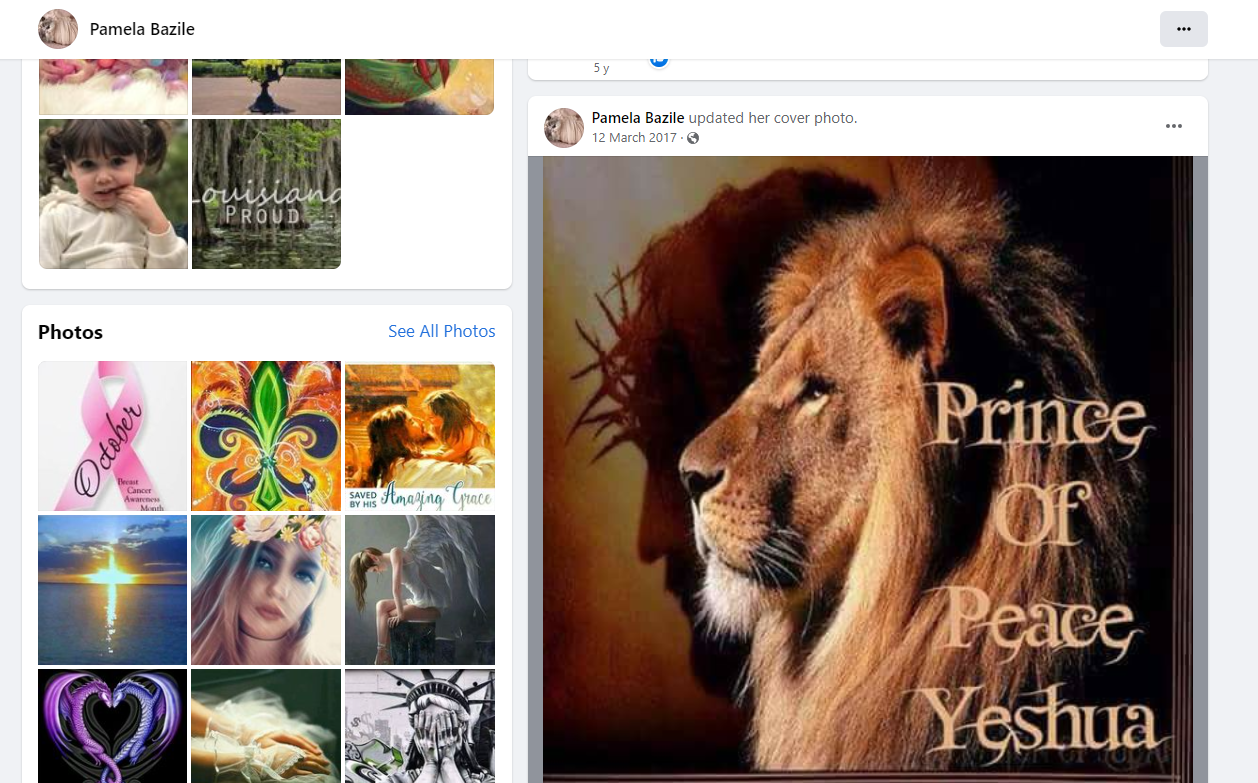Open the Louisiana Proud swamp photo
Screen dimensions: 1258x783
pos(266,194)
